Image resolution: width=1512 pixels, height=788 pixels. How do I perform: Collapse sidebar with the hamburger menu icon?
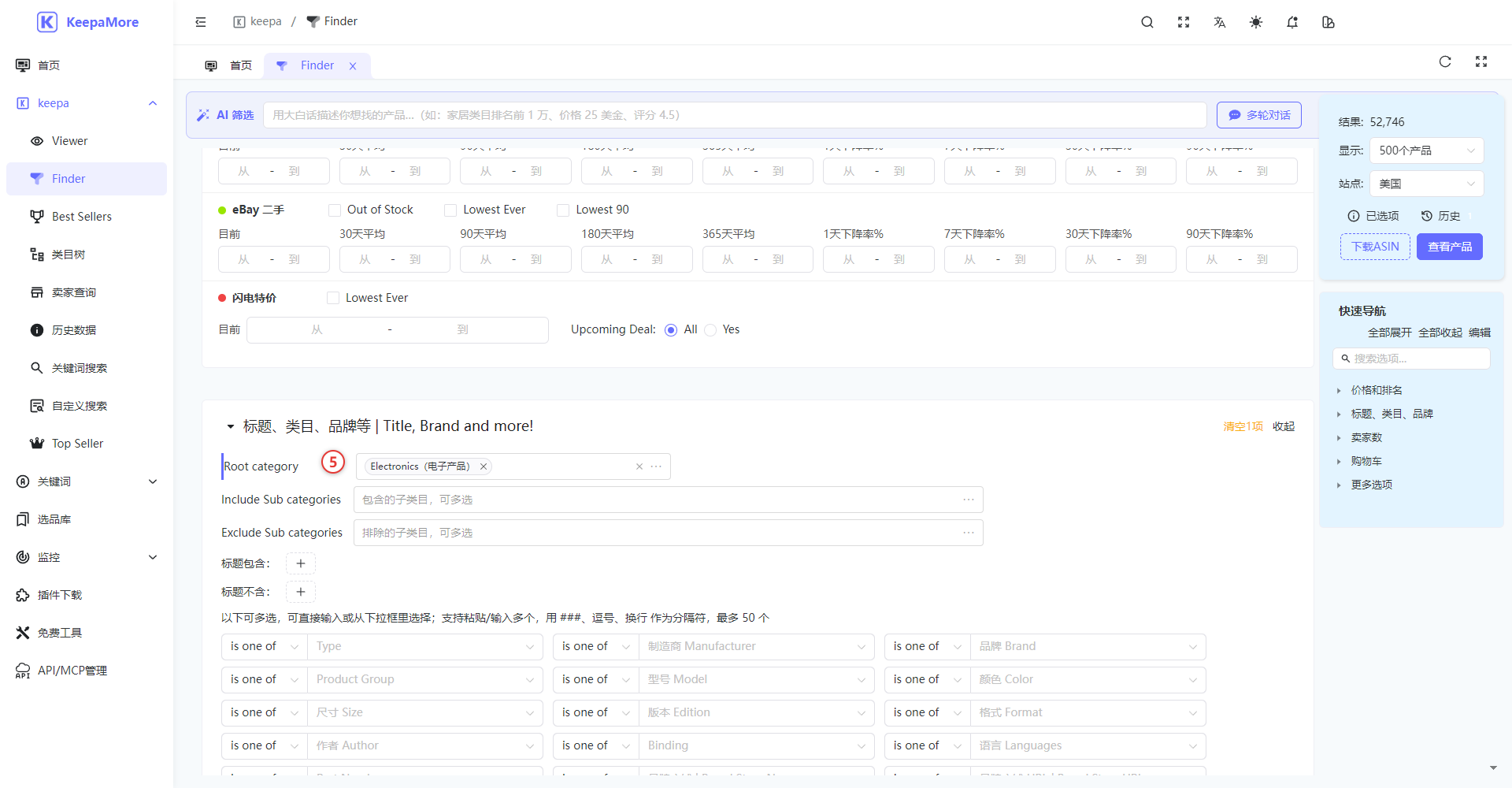pos(201,22)
